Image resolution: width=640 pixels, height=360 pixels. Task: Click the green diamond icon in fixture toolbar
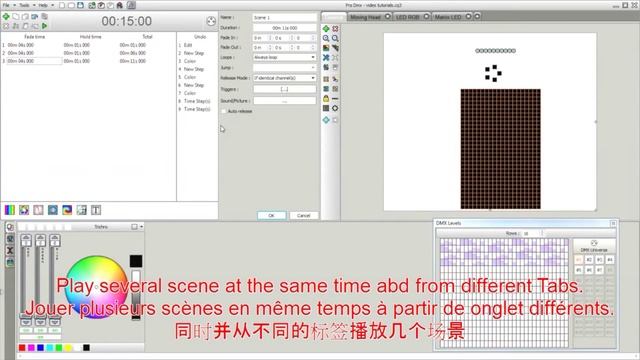[326, 29]
